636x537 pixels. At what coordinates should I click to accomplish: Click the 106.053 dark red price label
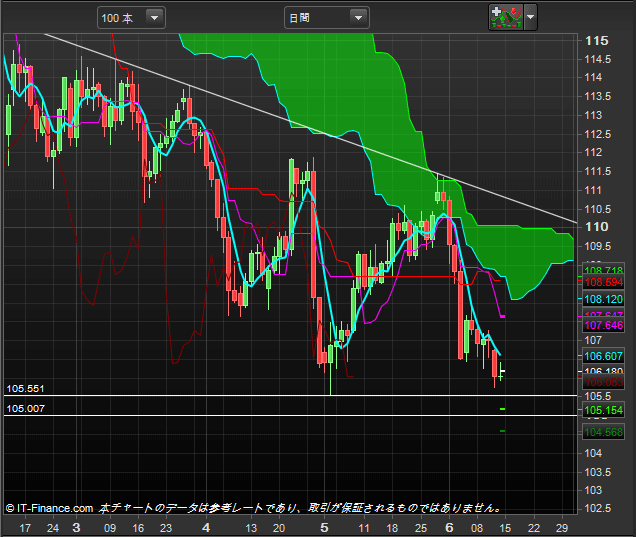point(604,382)
